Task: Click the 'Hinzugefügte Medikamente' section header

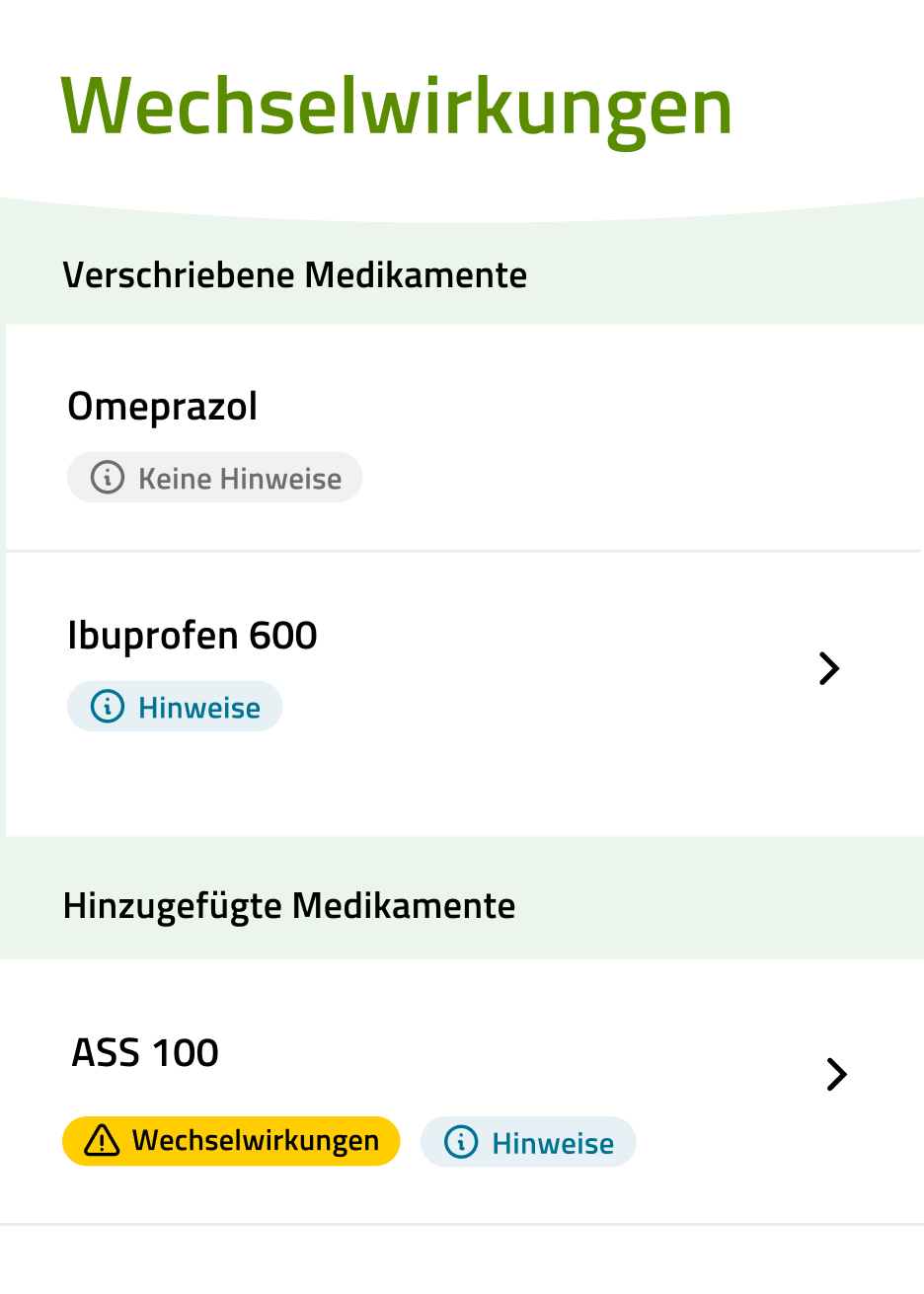Action: [x=288, y=905]
